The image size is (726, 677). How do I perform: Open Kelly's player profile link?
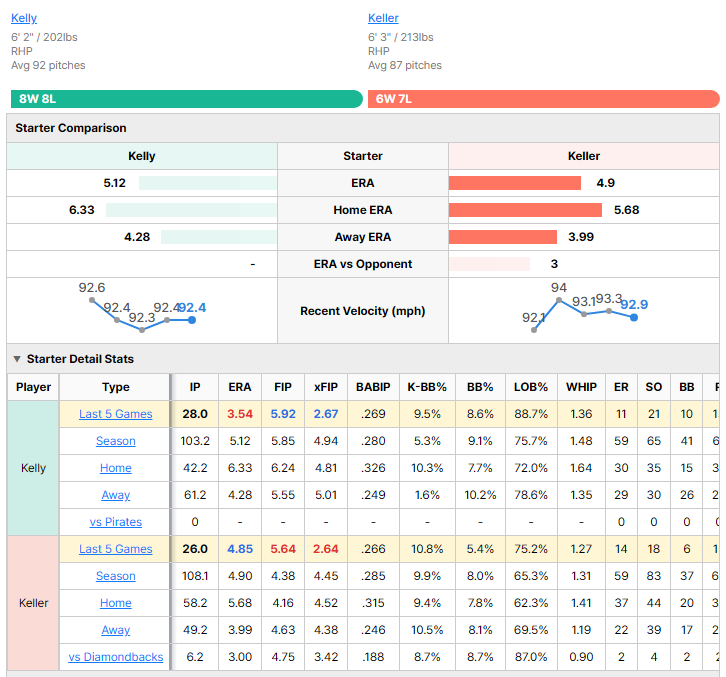pyautogui.click(x=24, y=18)
